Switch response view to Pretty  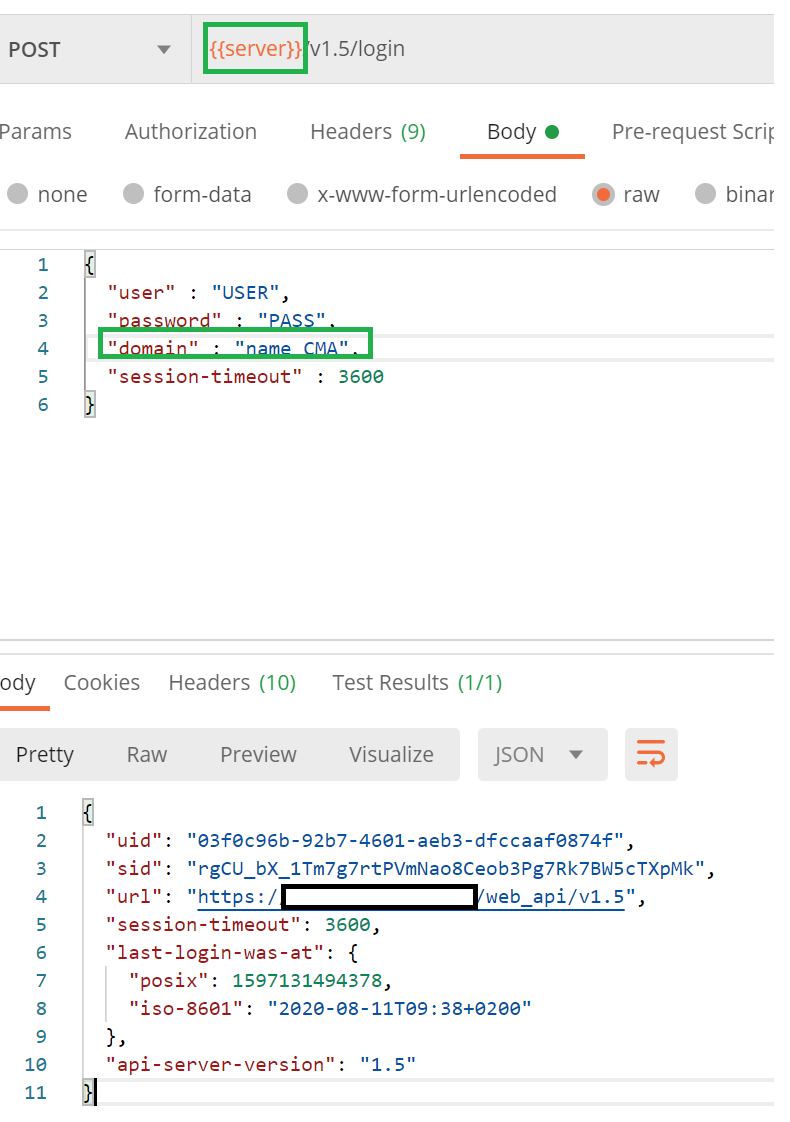(x=45, y=754)
